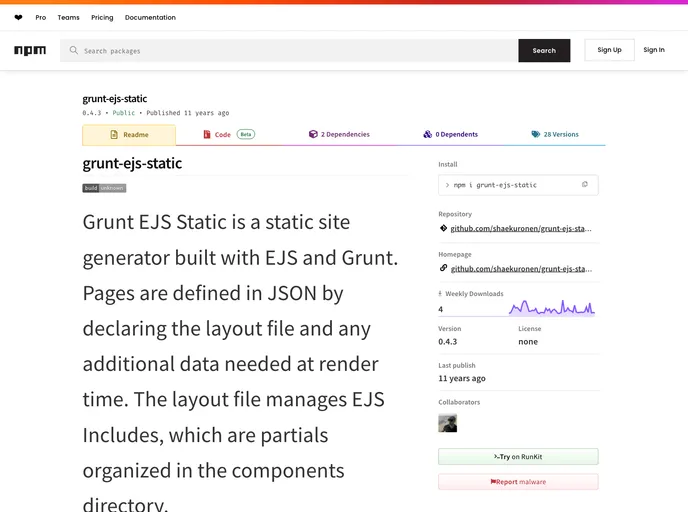Image resolution: width=688 pixels, height=512 pixels.
Task: Click the Sign Up button
Action: [609, 50]
